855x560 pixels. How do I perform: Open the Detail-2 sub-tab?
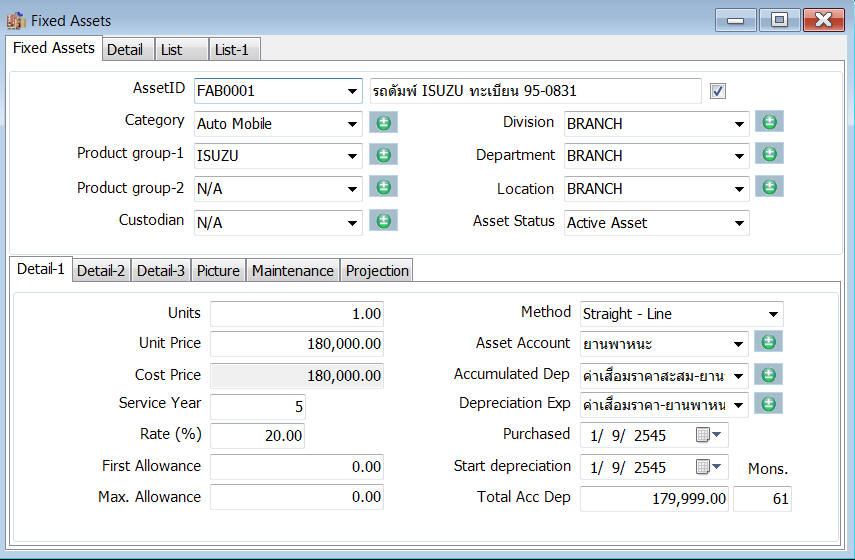point(101,270)
